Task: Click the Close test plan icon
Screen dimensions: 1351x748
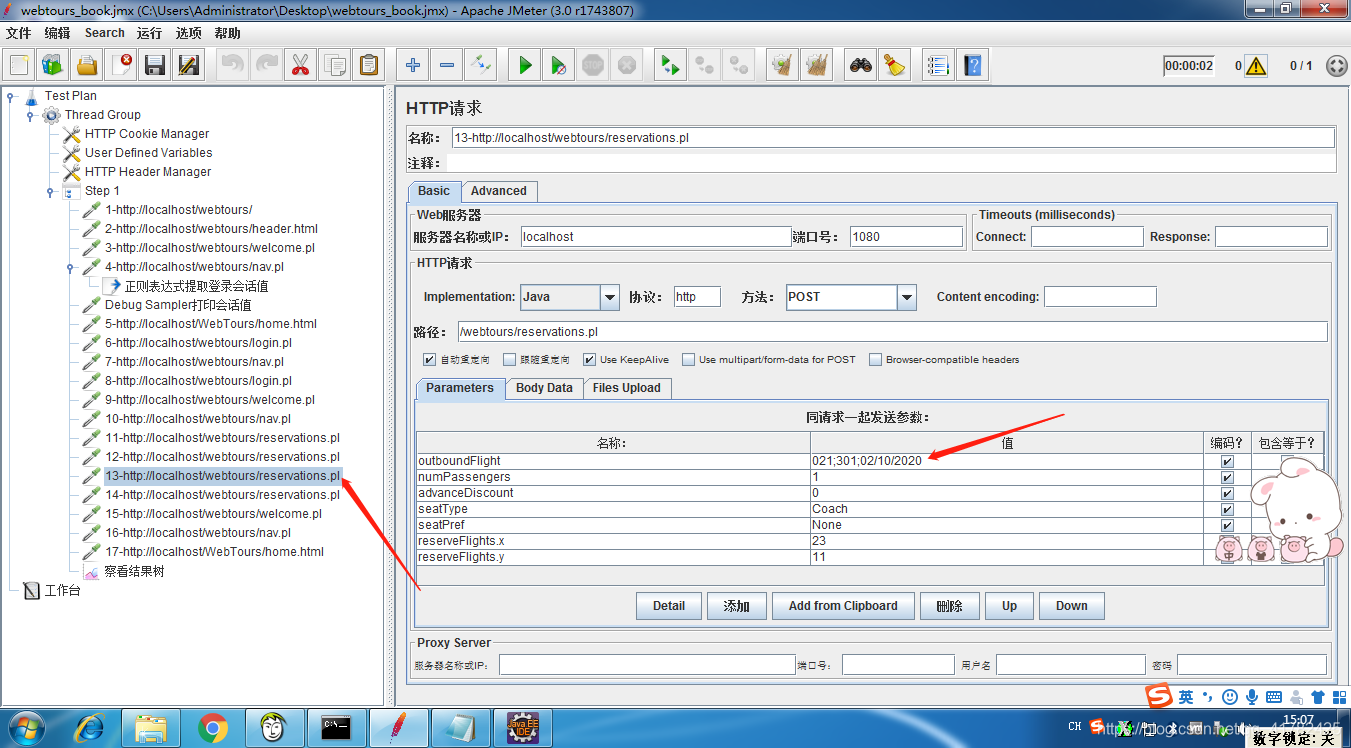Action: [121, 66]
